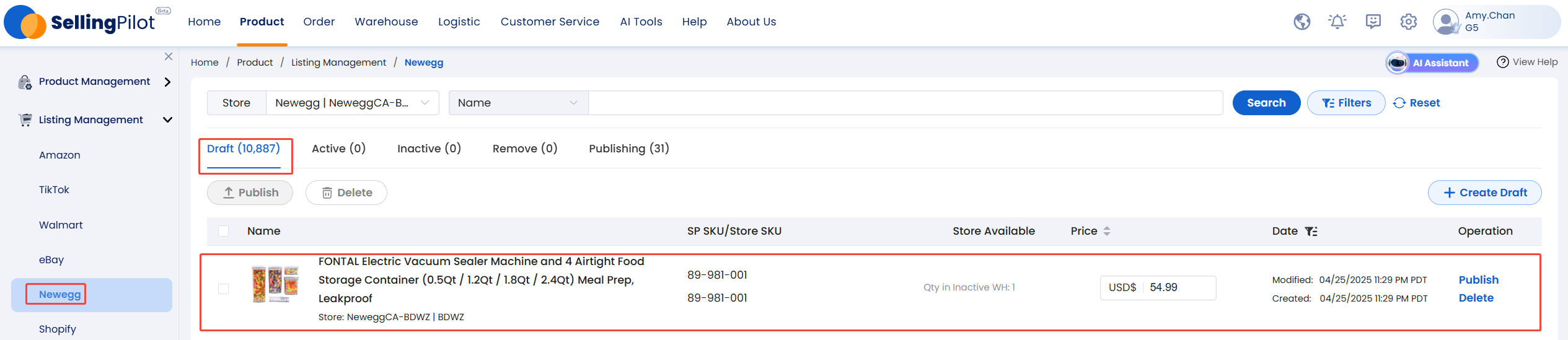The height and width of the screenshot is (340, 1568).
Task: Open the Help menu
Action: point(695,22)
